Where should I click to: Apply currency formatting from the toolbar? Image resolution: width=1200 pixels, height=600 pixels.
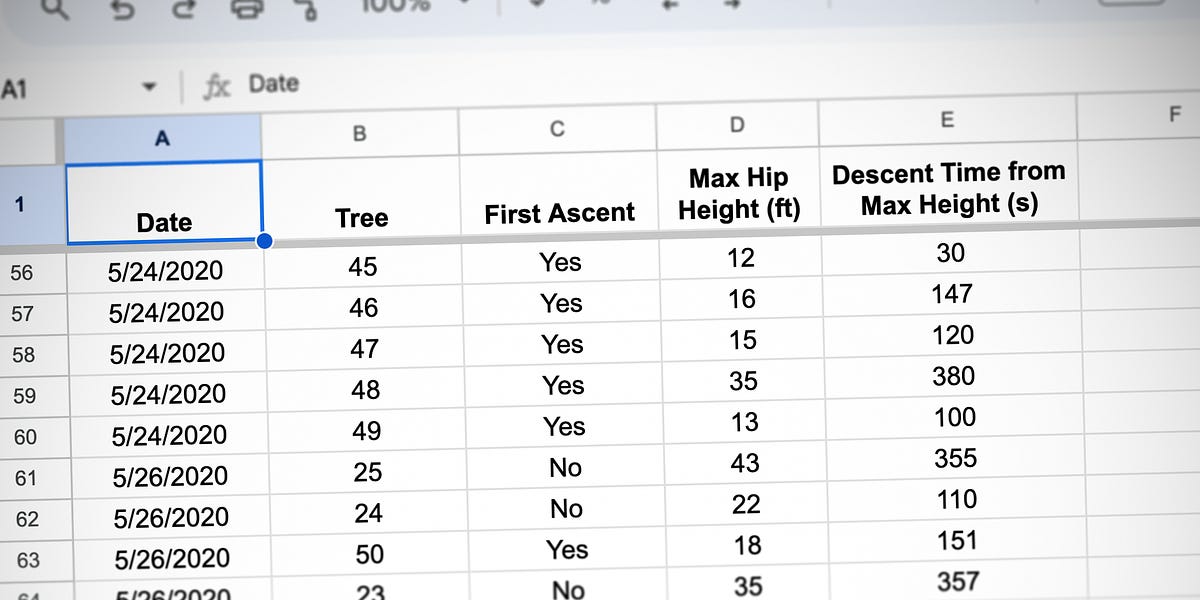pos(537,6)
